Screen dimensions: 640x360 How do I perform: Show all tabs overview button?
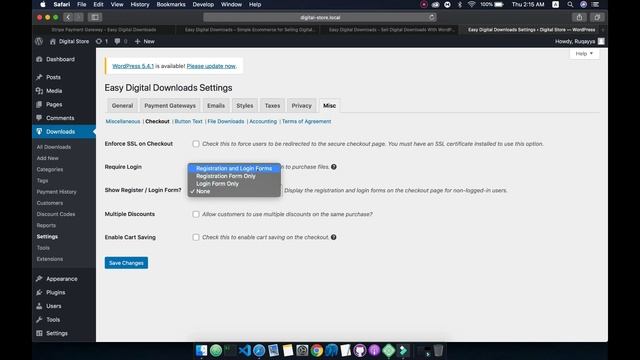(x=597, y=17)
